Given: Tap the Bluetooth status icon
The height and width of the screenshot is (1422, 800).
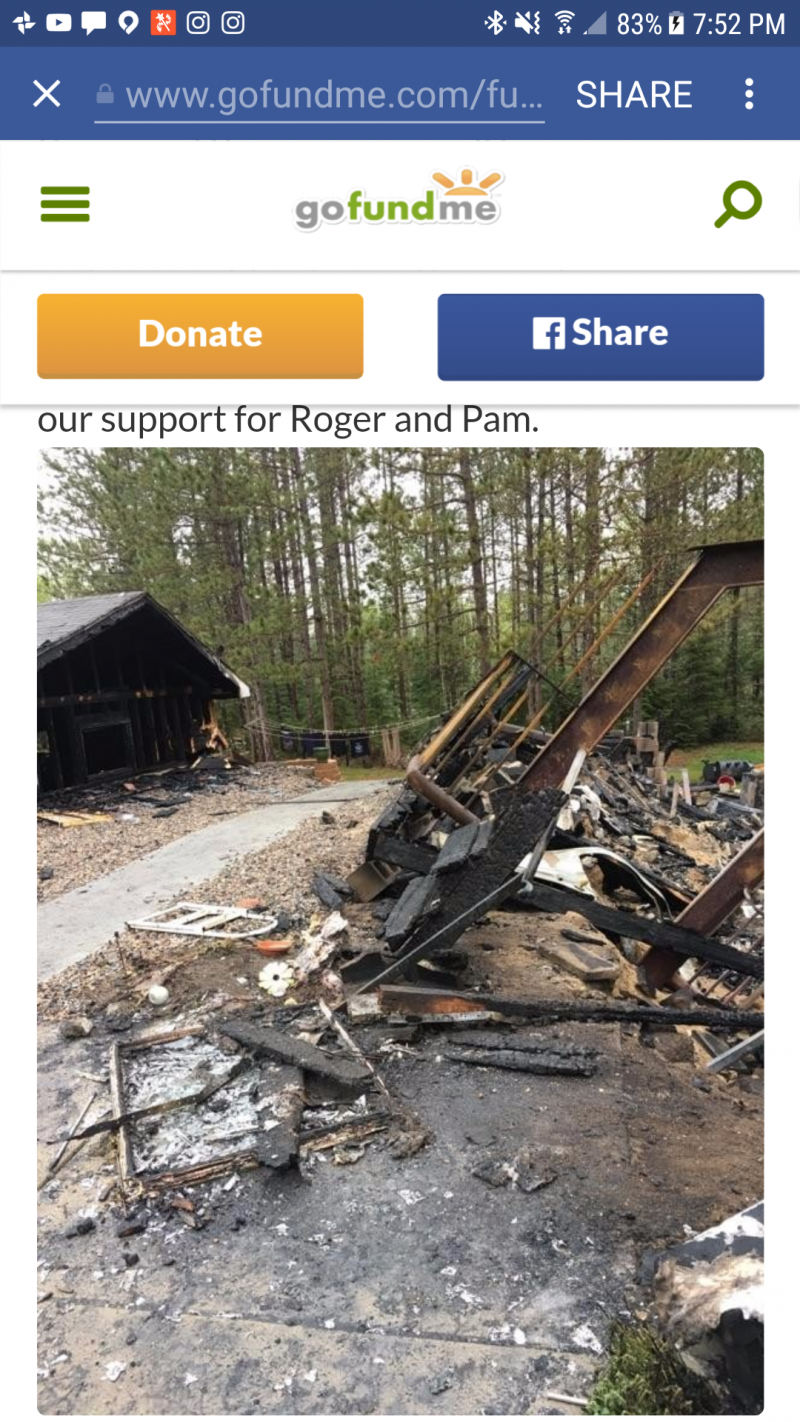Looking at the screenshot, I should (x=494, y=23).
